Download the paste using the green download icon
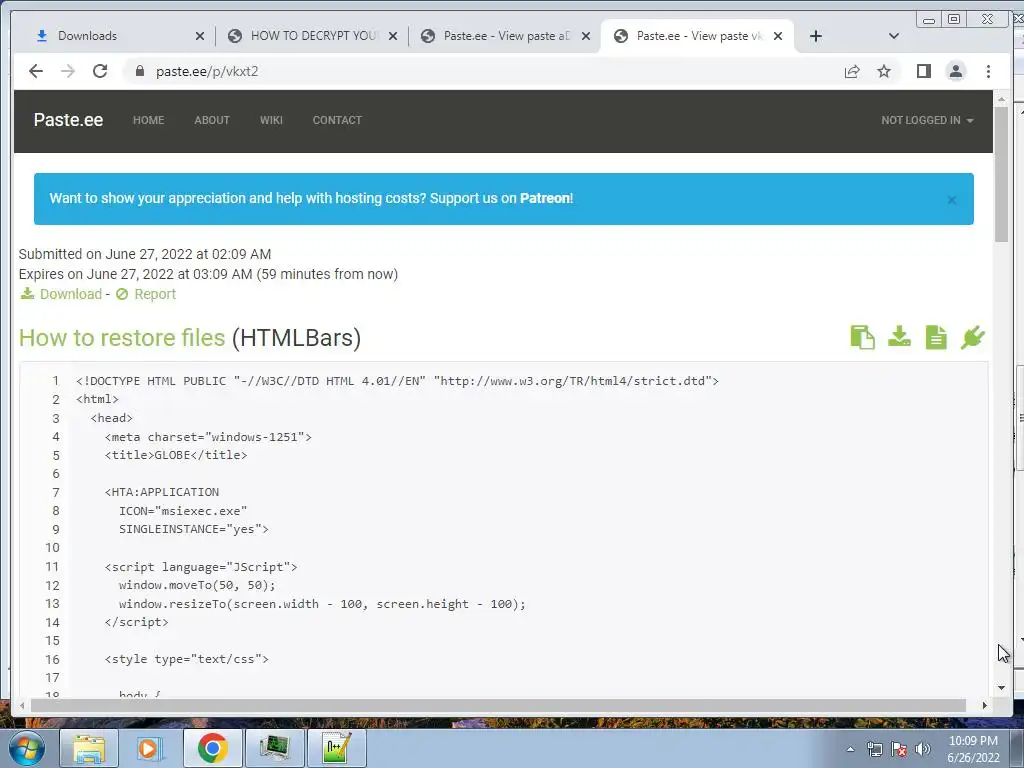The height and width of the screenshot is (768, 1024). point(899,336)
